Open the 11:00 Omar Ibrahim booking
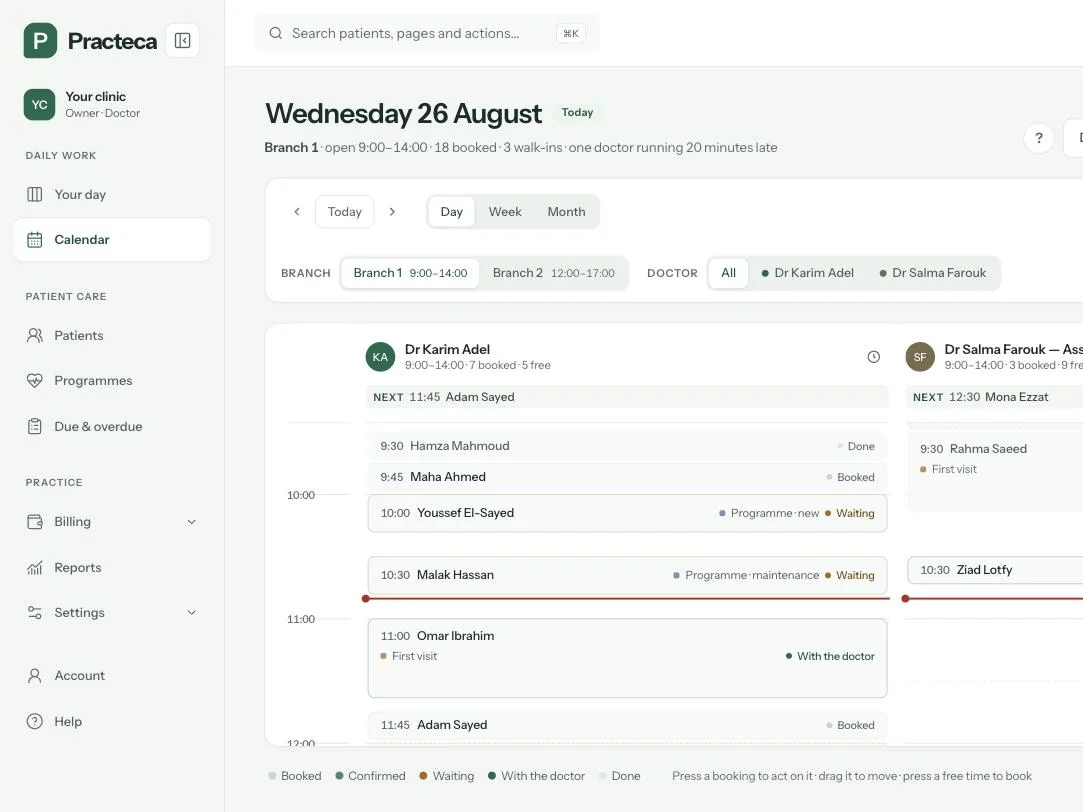The width and height of the screenshot is (1083, 812). (627, 658)
